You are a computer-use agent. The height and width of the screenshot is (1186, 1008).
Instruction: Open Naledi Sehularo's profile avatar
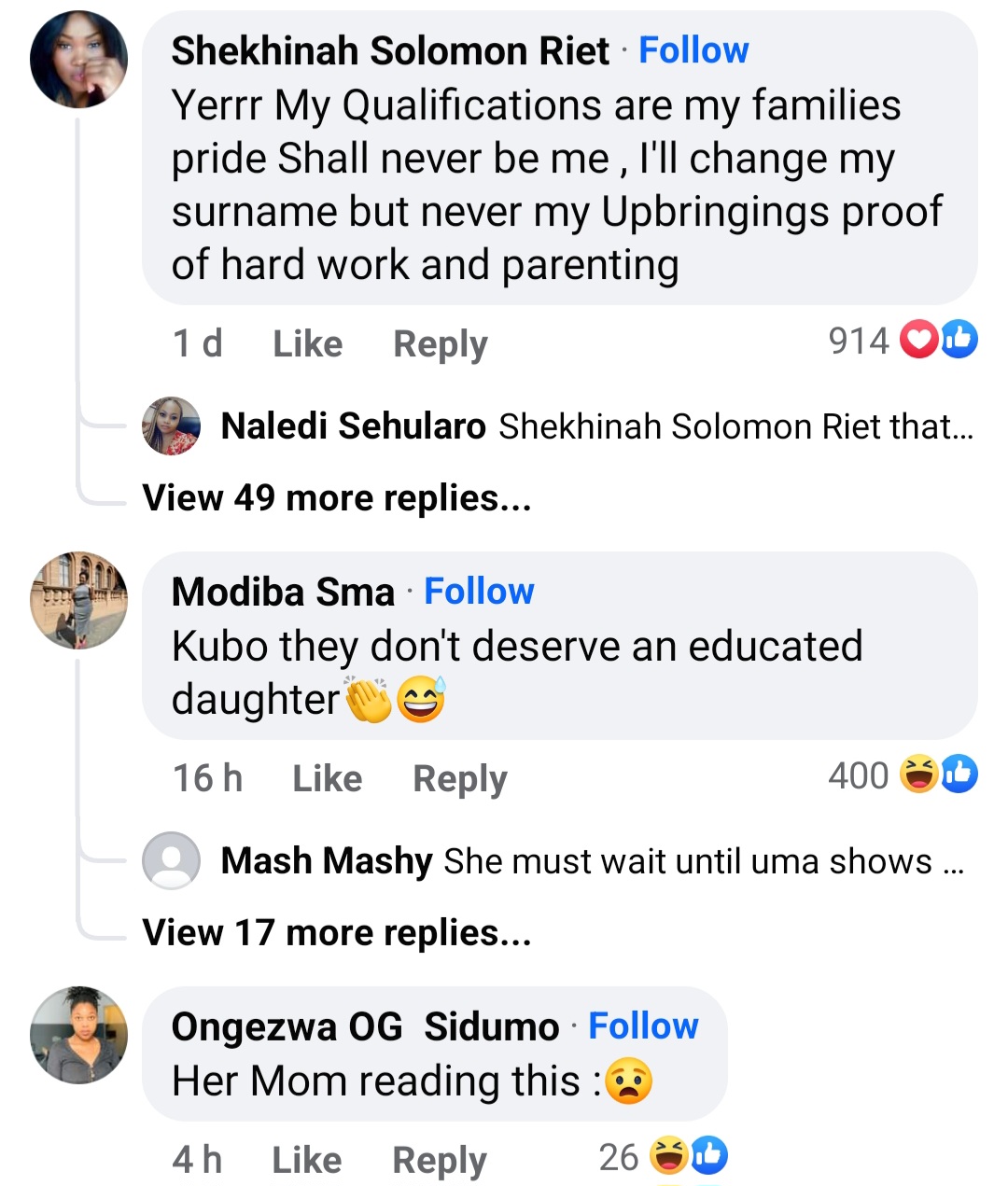tap(170, 426)
